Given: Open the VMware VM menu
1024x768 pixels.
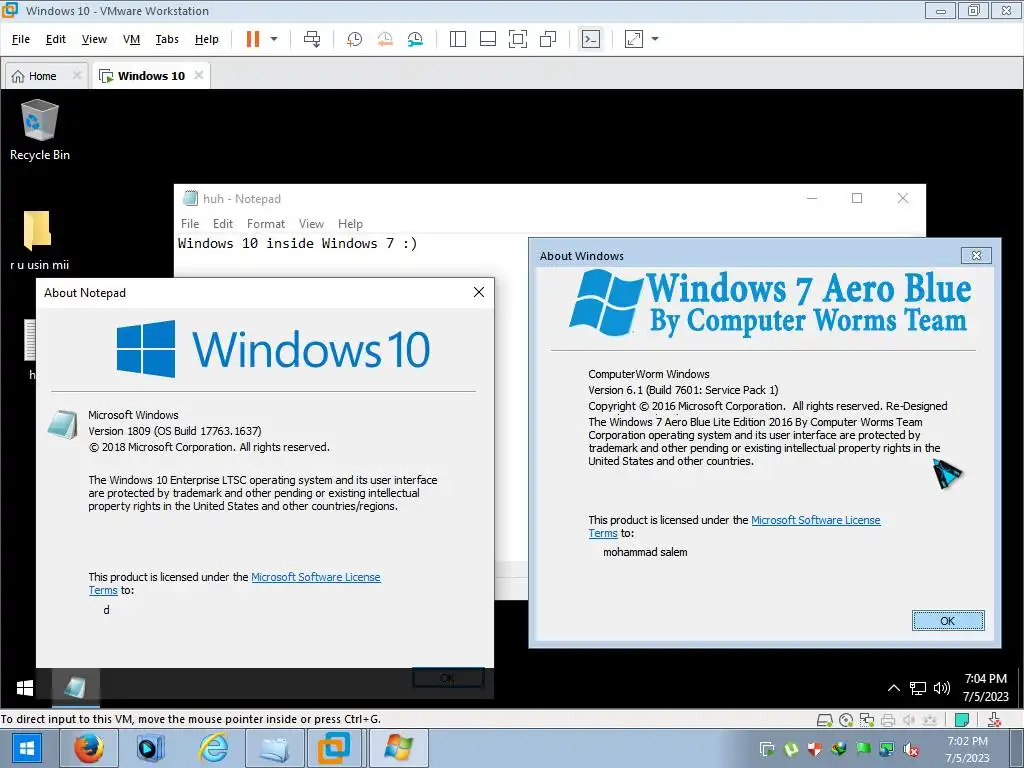Looking at the screenshot, I should coord(131,39).
